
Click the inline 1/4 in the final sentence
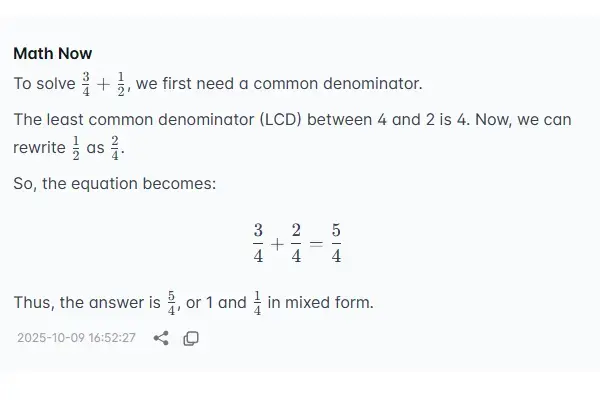(x=256, y=302)
